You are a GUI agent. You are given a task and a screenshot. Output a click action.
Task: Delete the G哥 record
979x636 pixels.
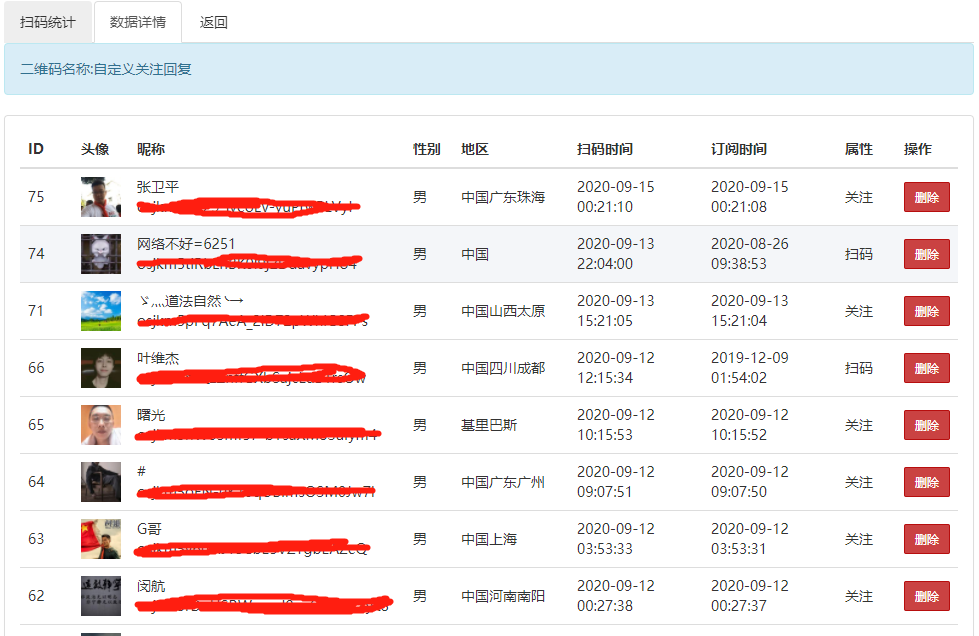pyautogui.click(x=927, y=539)
